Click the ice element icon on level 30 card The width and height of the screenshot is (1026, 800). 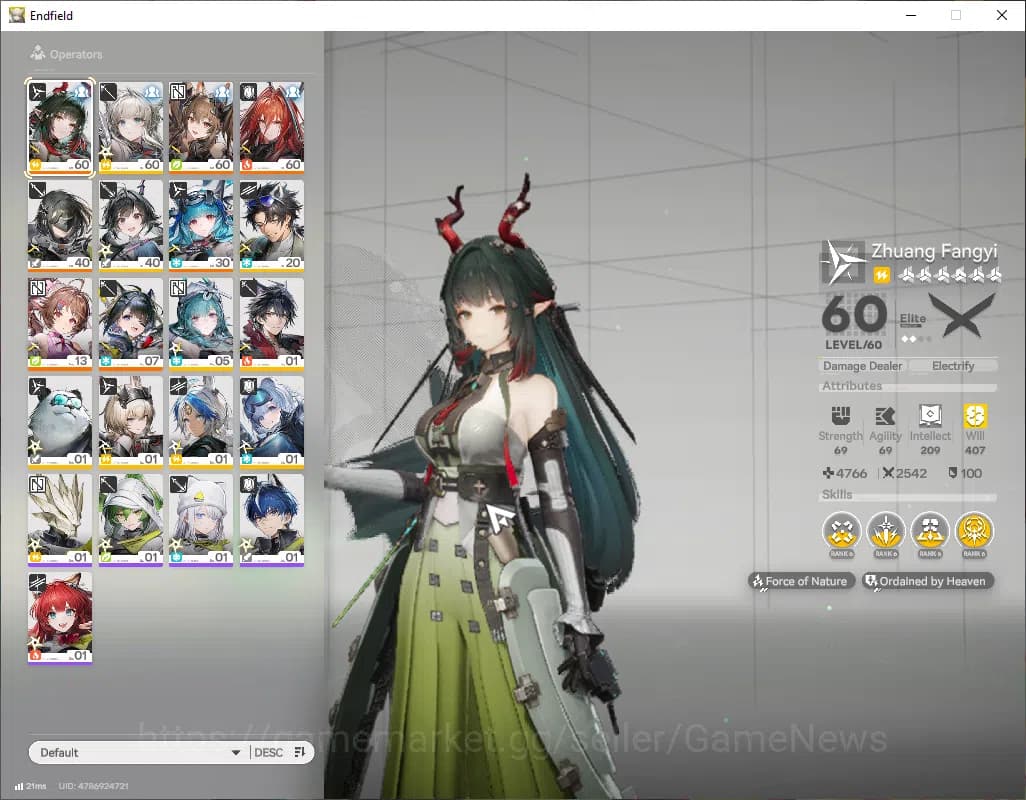[x=176, y=263]
